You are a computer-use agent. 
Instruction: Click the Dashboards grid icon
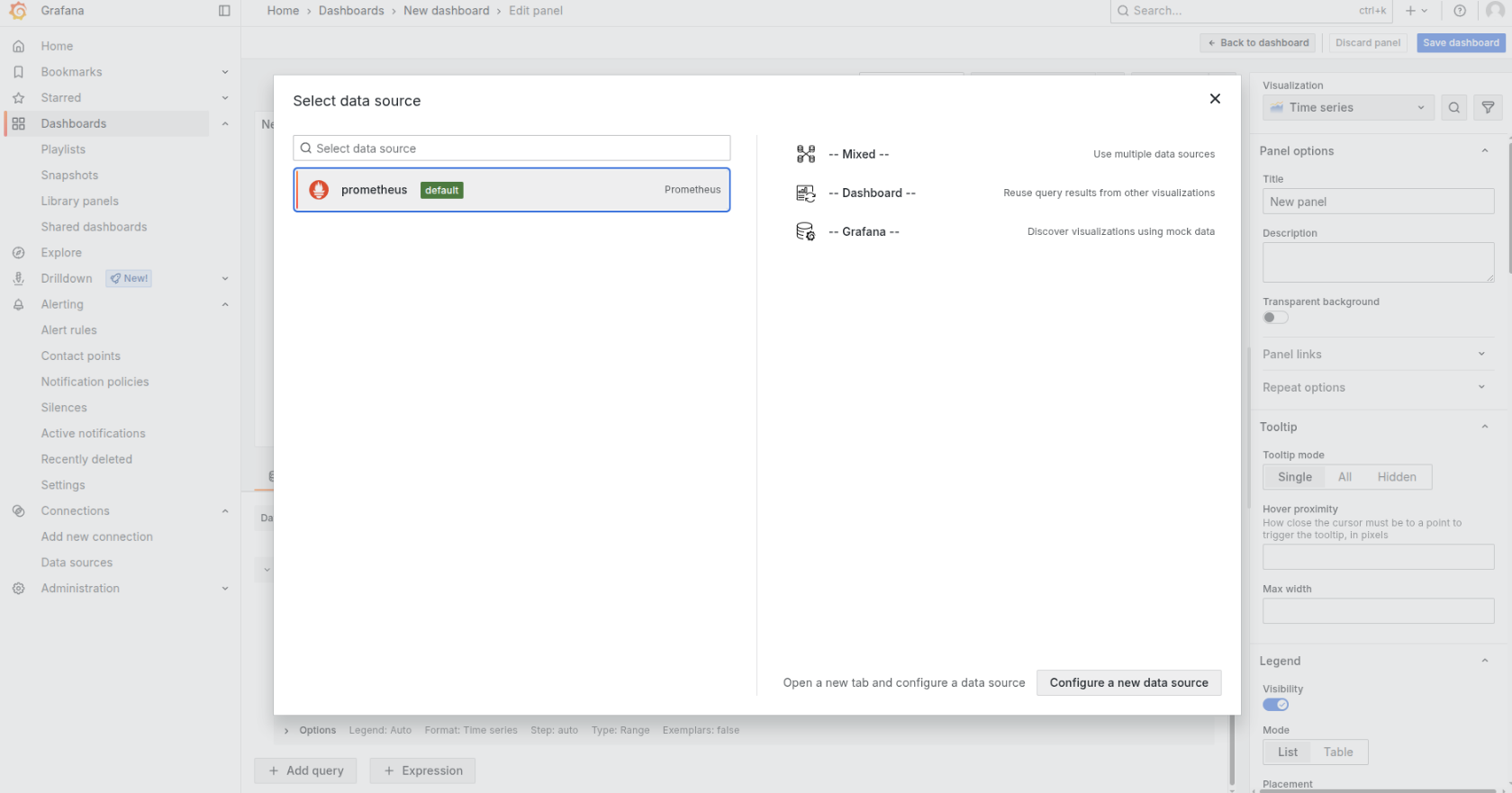[18, 123]
